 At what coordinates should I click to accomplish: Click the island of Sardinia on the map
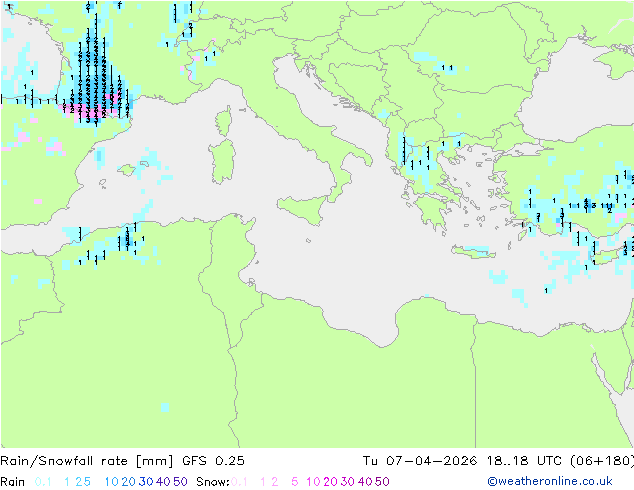[222, 162]
